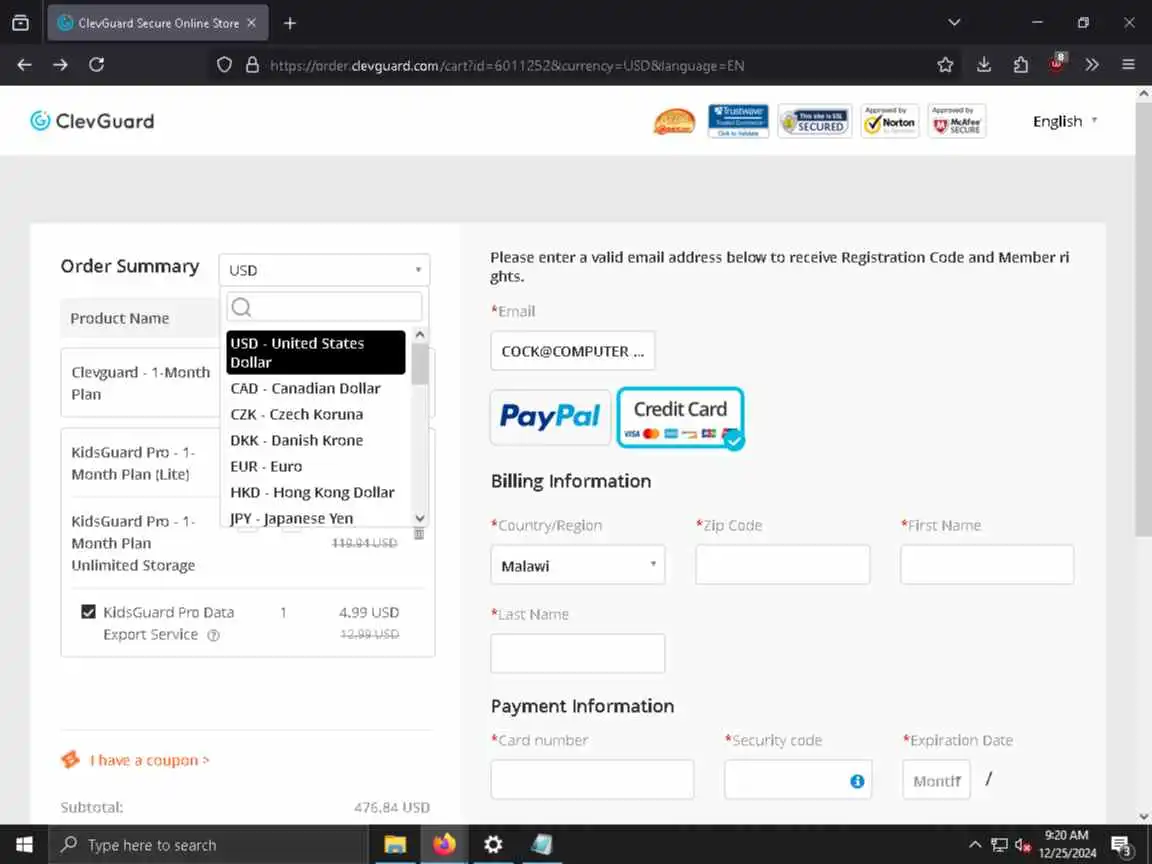The width and height of the screenshot is (1152, 864).
Task: Select PayPal as payment method
Action: pyautogui.click(x=550, y=417)
